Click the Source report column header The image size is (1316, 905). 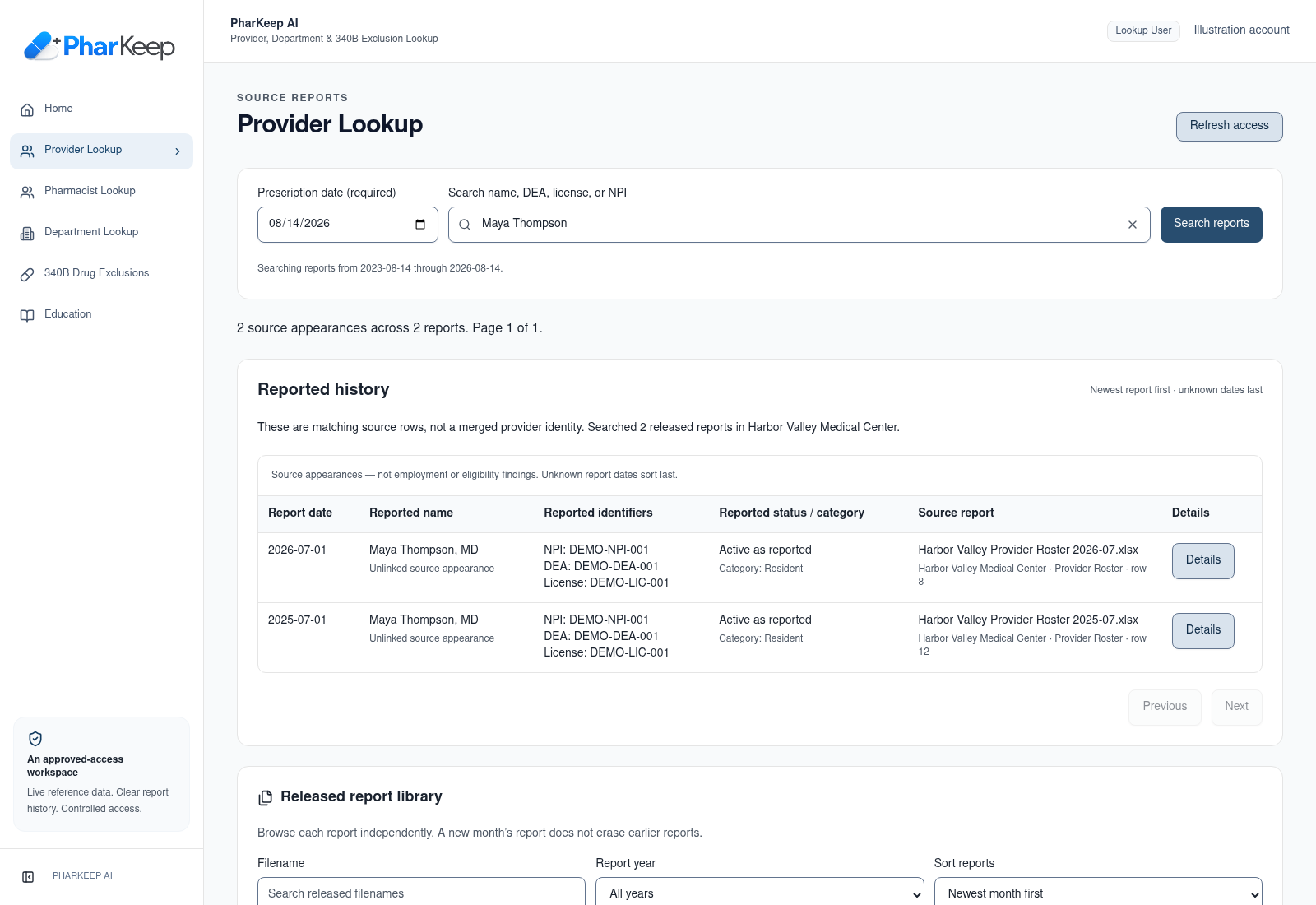point(956,513)
